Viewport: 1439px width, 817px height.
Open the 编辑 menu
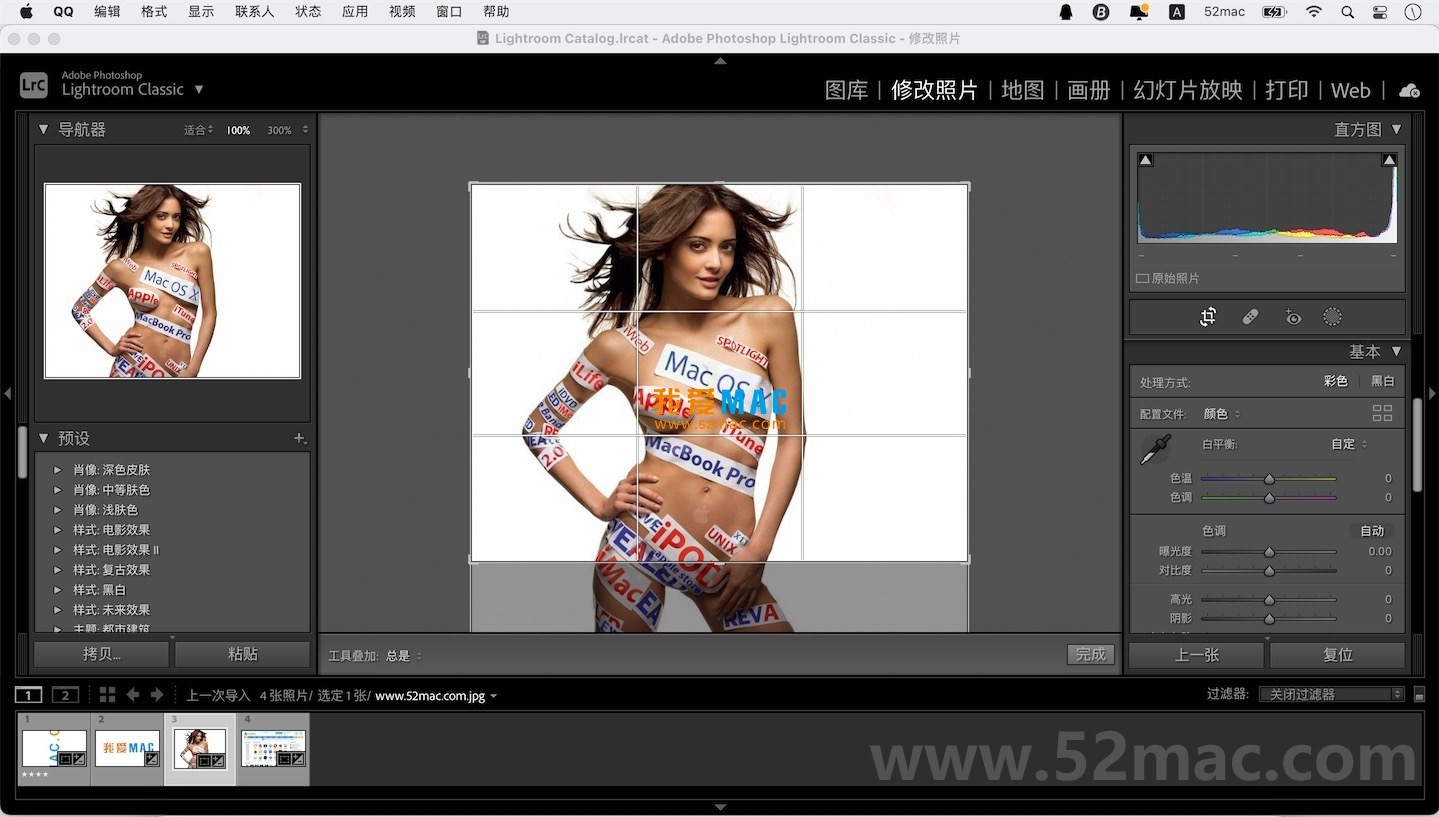(x=107, y=12)
